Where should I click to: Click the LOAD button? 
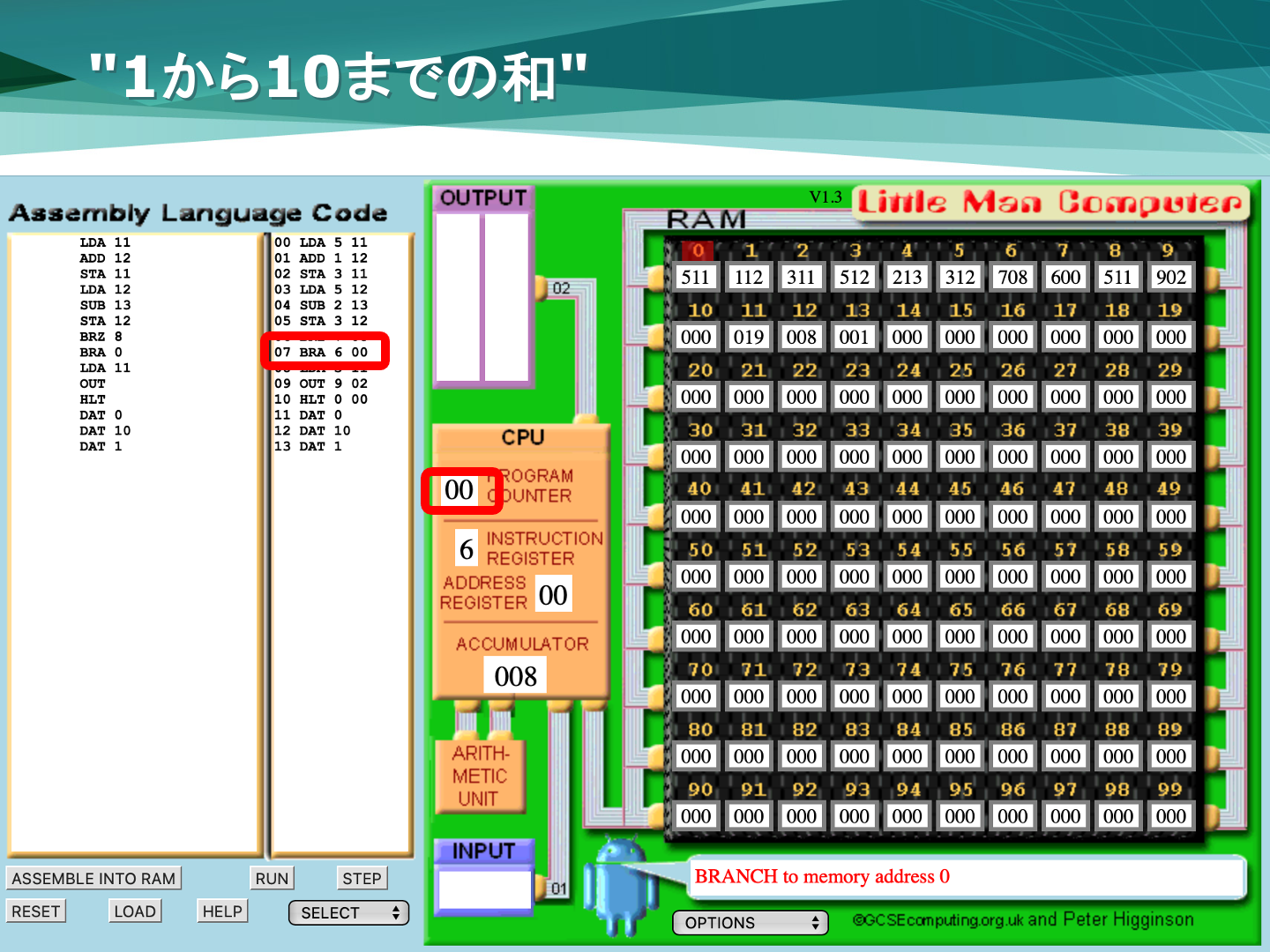[135, 911]
